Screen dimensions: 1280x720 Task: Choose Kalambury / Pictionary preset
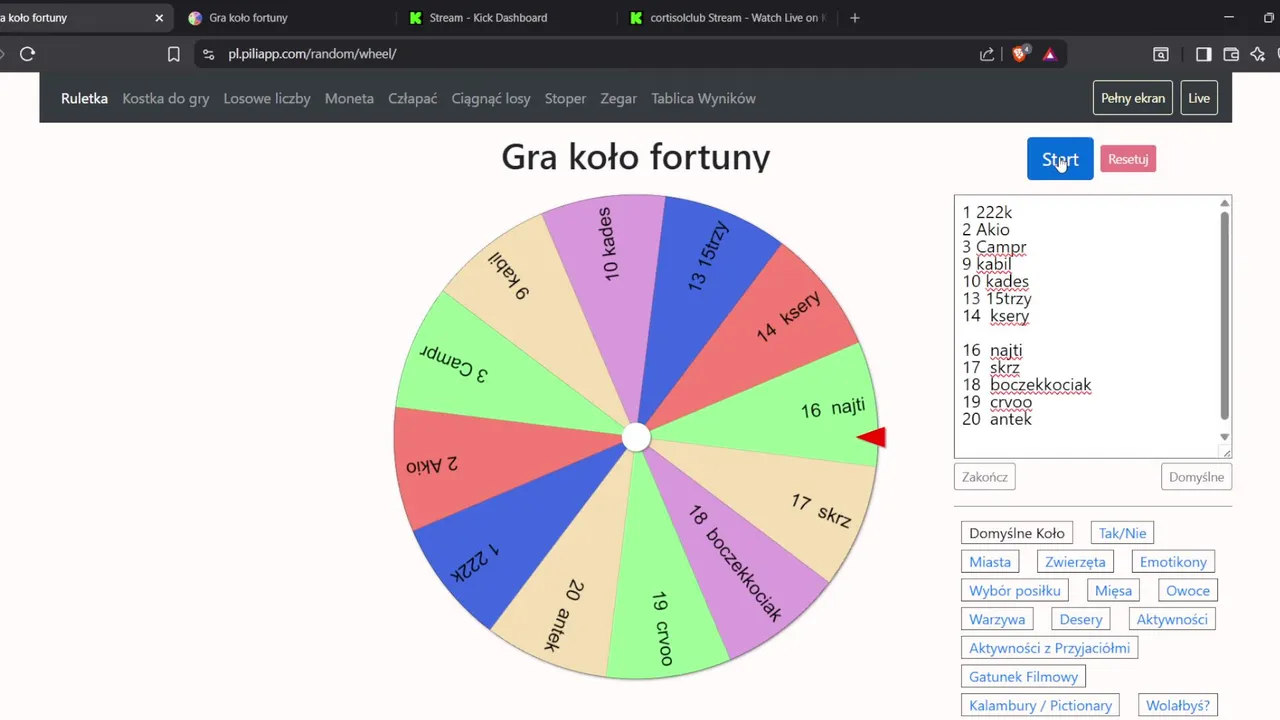(1040, 705)
